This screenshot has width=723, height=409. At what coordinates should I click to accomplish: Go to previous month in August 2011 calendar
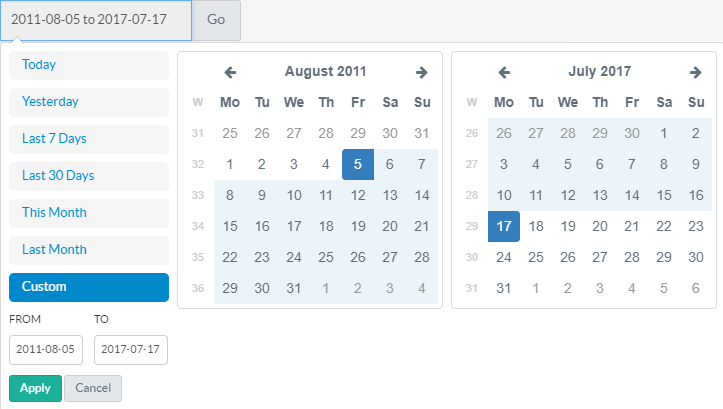[x=230, y=72]
